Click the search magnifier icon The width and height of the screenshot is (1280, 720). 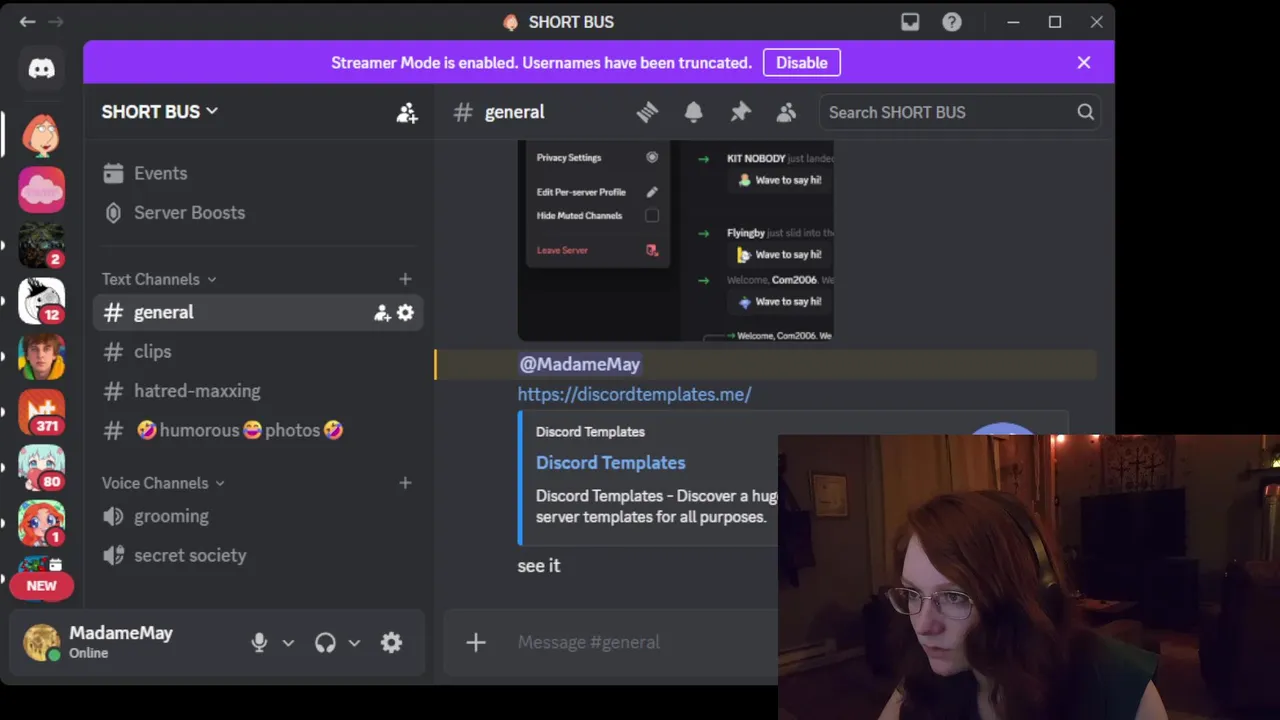point(1085,112)
